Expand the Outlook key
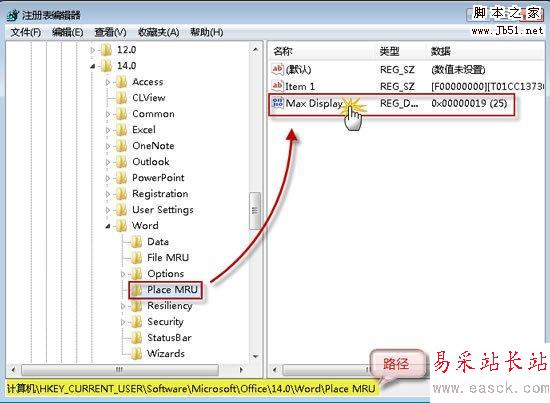The image size is (550, 403). pos(108,162)
